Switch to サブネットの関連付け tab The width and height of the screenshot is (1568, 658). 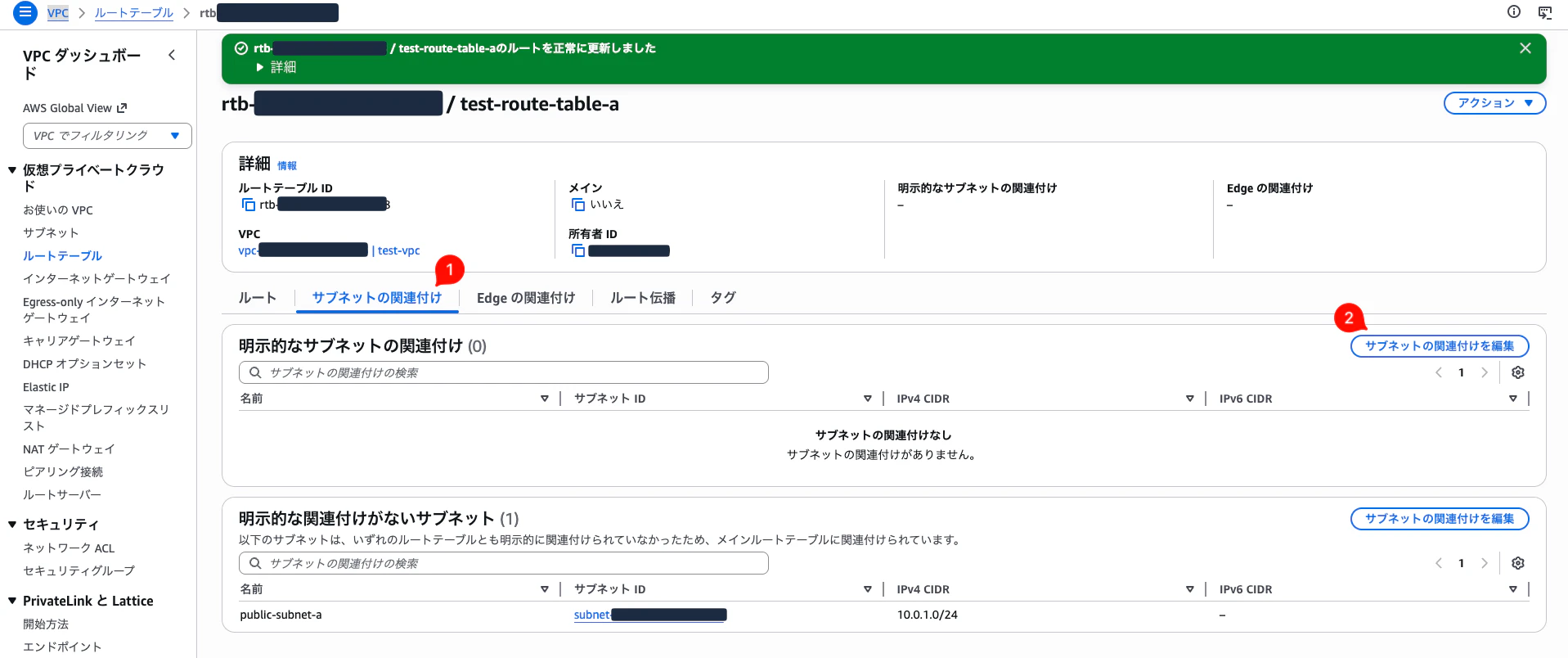pyautogui.click(x=376, y=298)
